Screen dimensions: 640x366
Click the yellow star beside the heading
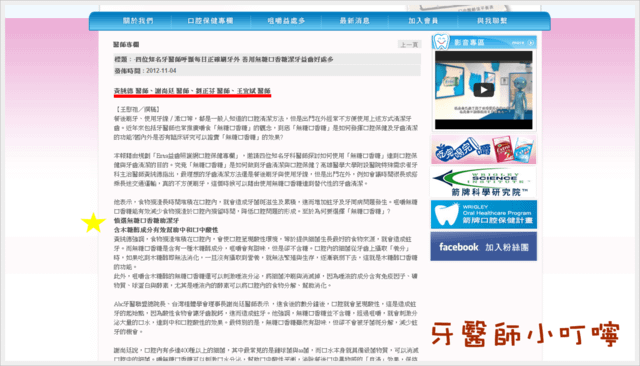click(x=93, y=222)
